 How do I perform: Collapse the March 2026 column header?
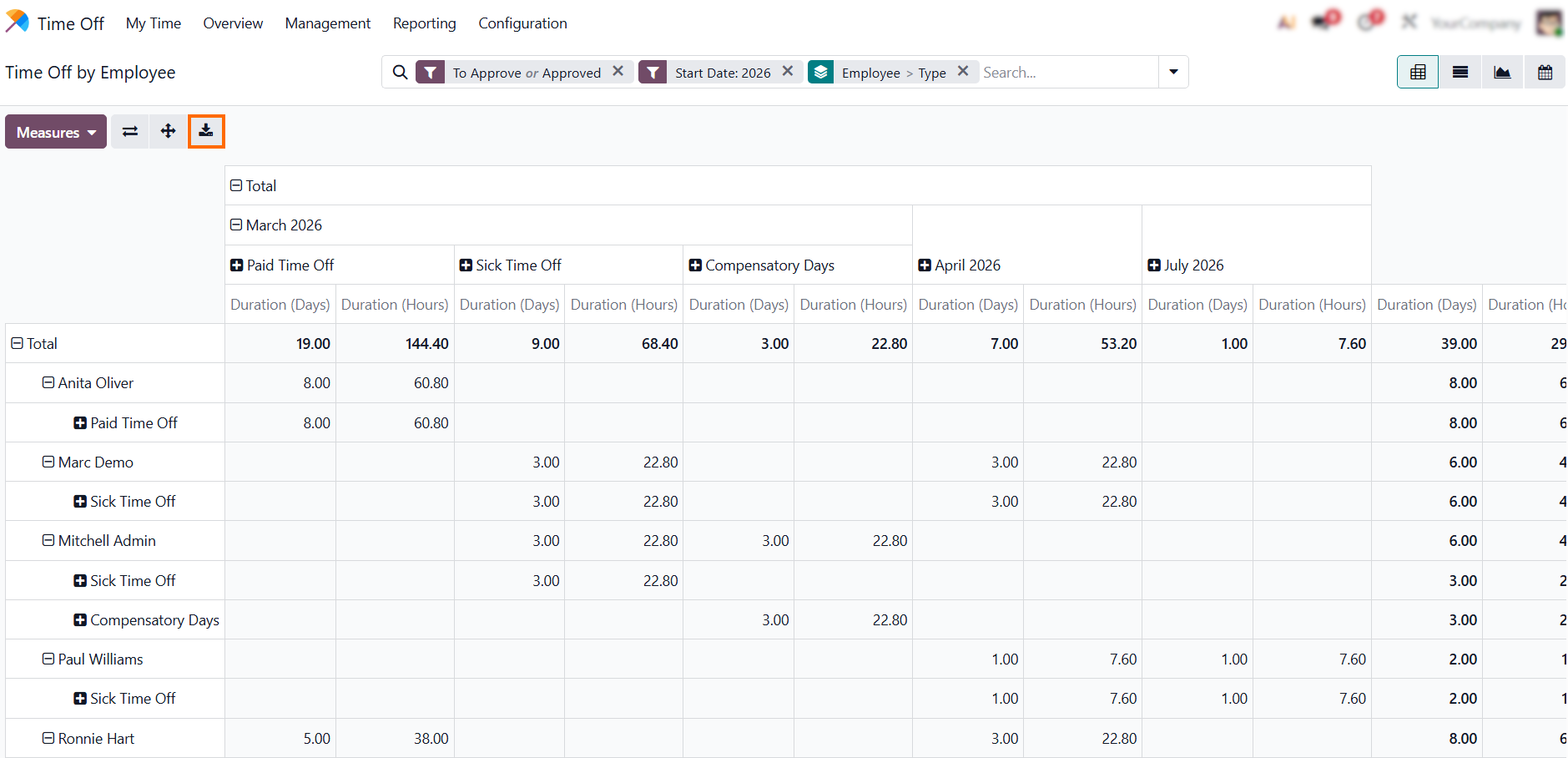coord(236,225)
